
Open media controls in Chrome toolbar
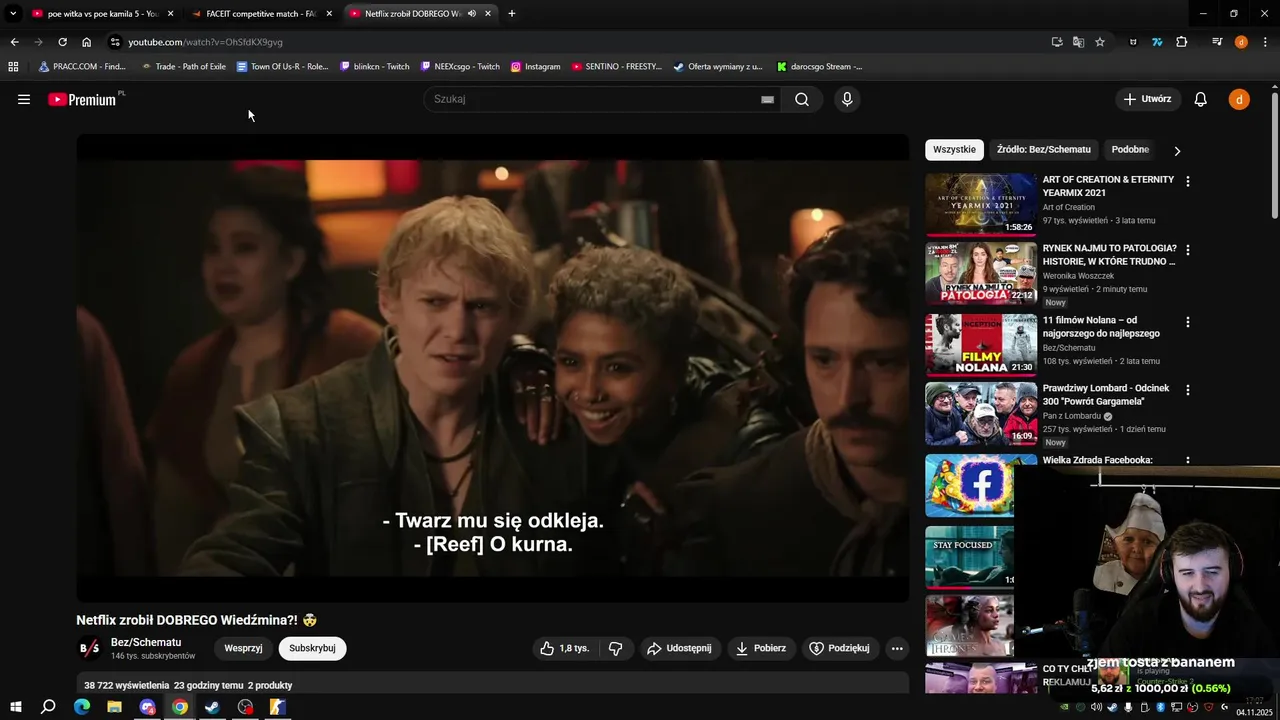click(x=1217, y=42)
